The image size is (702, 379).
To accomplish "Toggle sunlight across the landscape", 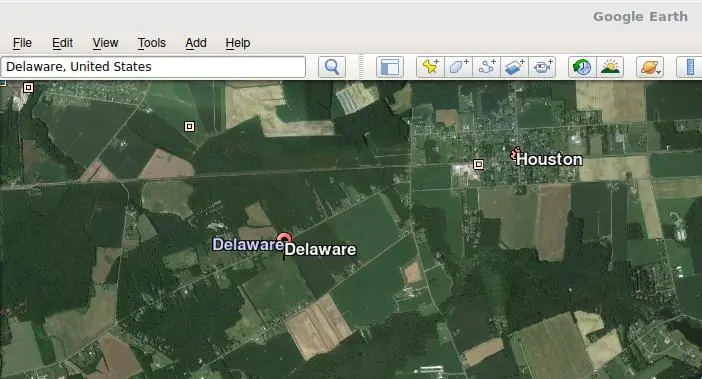I will pos(610,67).
